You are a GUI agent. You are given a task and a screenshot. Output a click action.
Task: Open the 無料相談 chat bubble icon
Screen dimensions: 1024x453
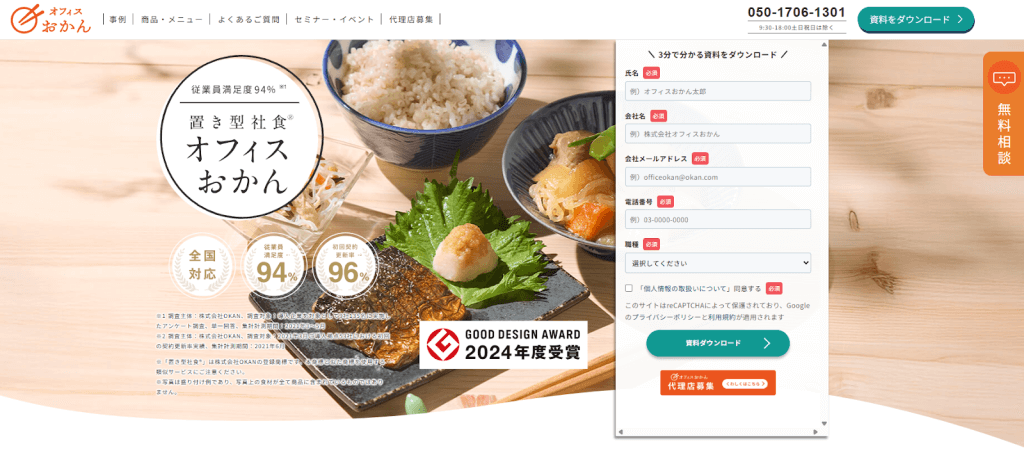point(1004,78)
